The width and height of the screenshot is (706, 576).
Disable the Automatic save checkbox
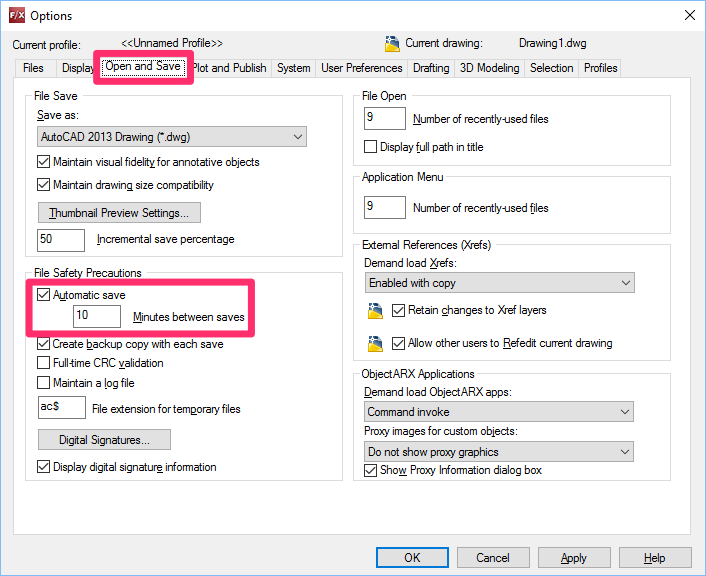click(43, 295)
